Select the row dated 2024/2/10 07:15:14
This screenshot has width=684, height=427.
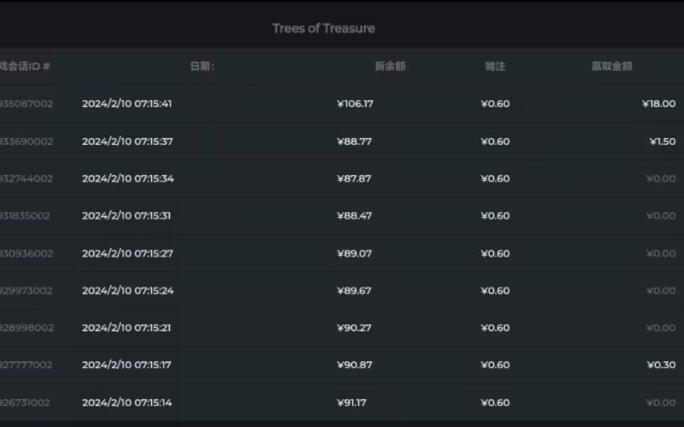[x=342, y=402]
